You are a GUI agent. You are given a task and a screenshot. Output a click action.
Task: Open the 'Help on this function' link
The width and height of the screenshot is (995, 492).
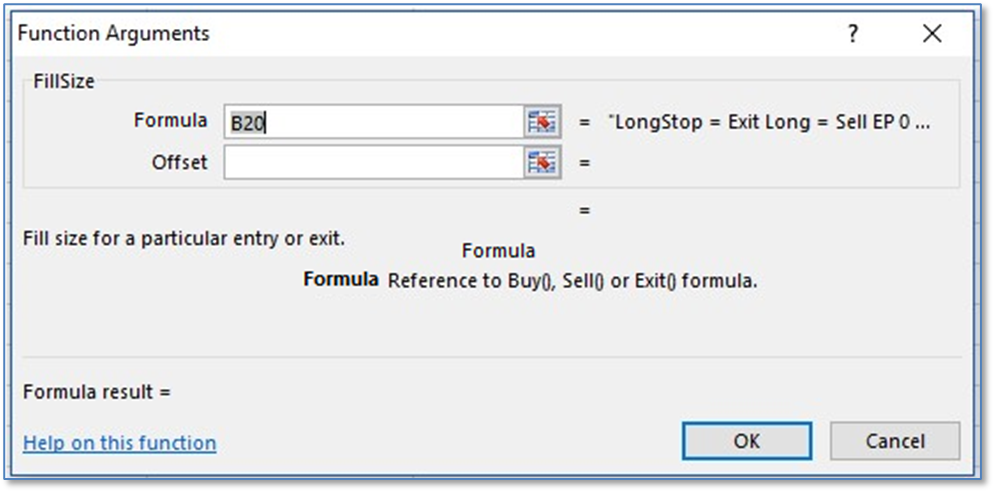[119, 443]
